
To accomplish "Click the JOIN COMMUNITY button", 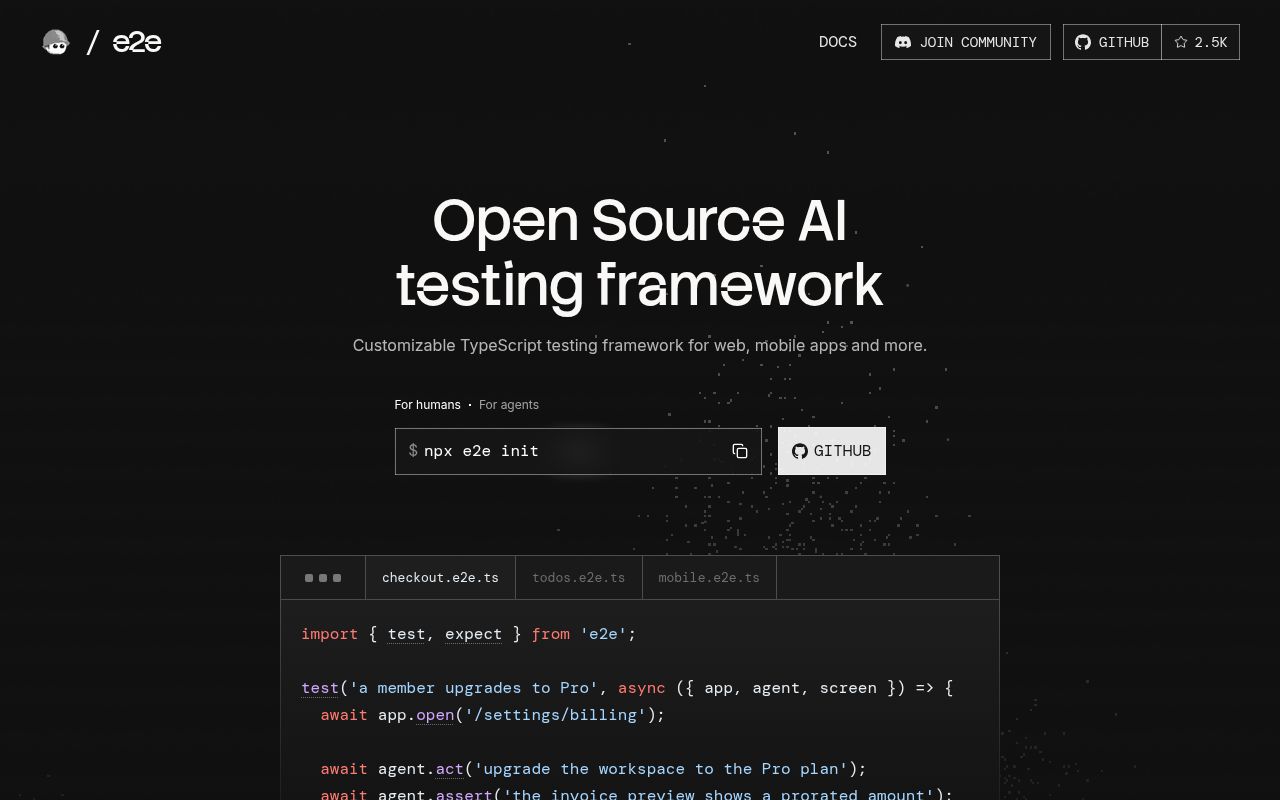I will pos(966,42).
